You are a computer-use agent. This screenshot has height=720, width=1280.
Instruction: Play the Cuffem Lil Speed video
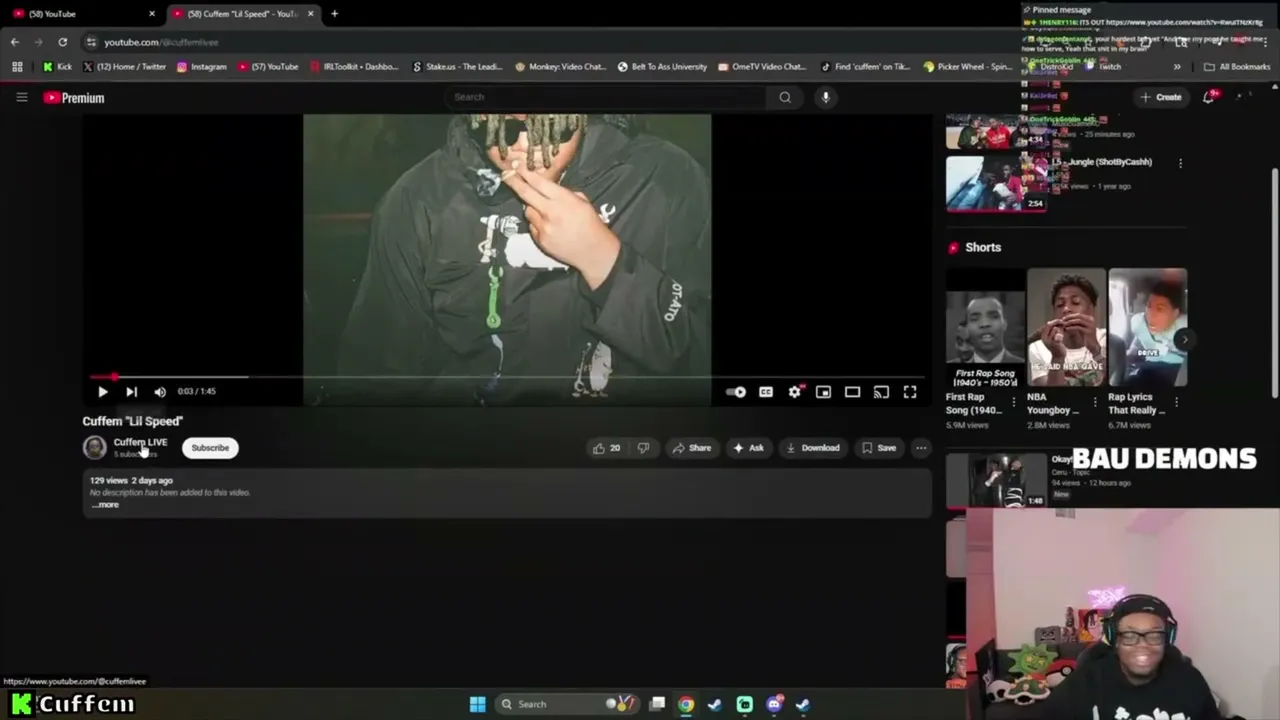102,392
